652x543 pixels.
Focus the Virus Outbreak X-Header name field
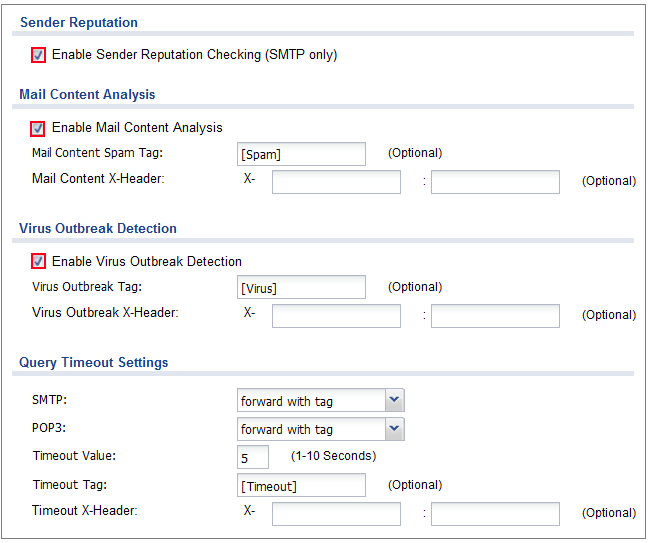coord(336,315)
